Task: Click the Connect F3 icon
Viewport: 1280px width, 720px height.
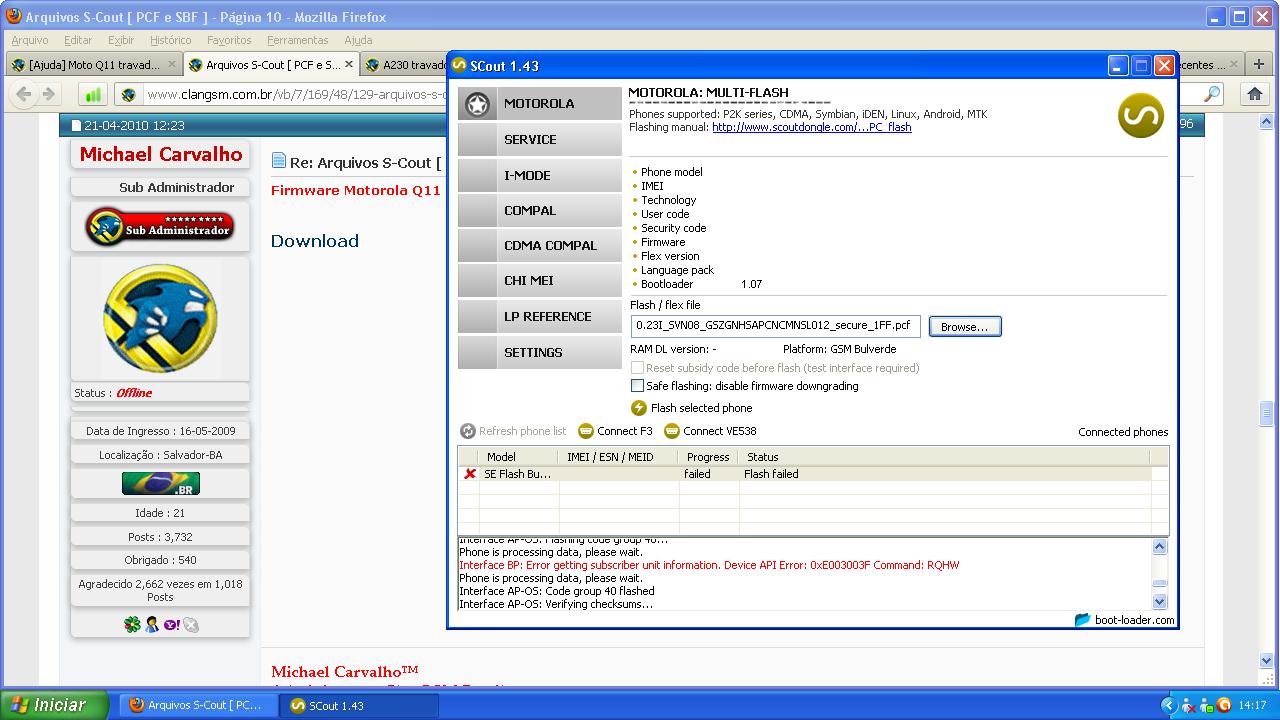Action: (x=586, y=432)
